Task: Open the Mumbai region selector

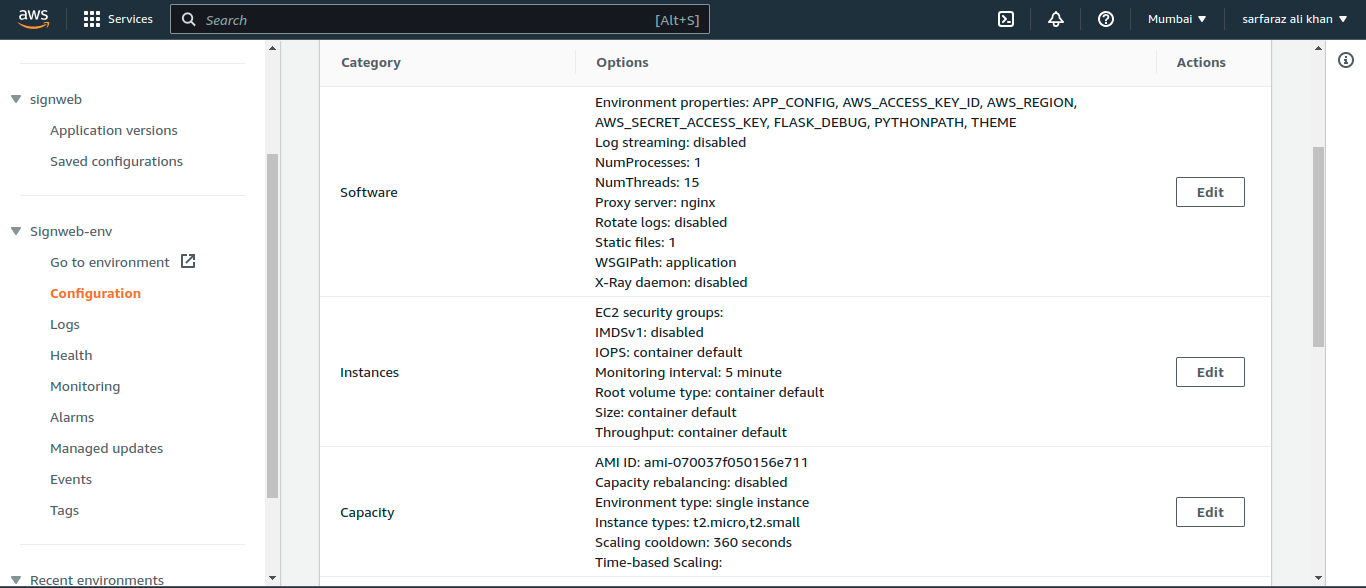Action: pyautogui.click(x=1177, y=18)
